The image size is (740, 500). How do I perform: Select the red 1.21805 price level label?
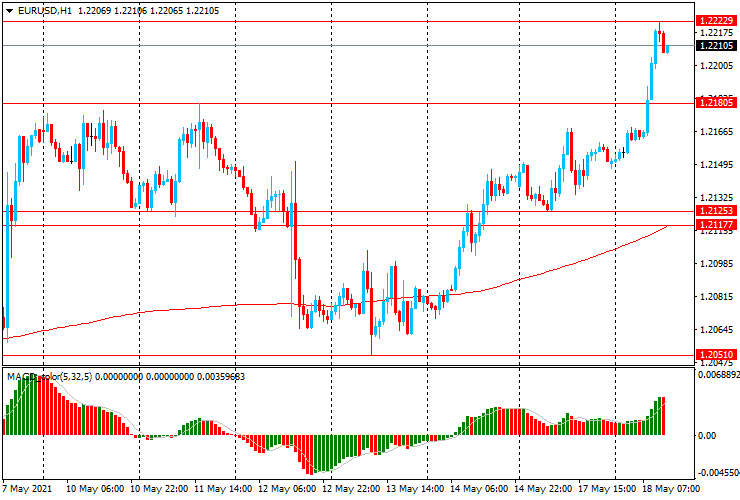tap(716, 102)
